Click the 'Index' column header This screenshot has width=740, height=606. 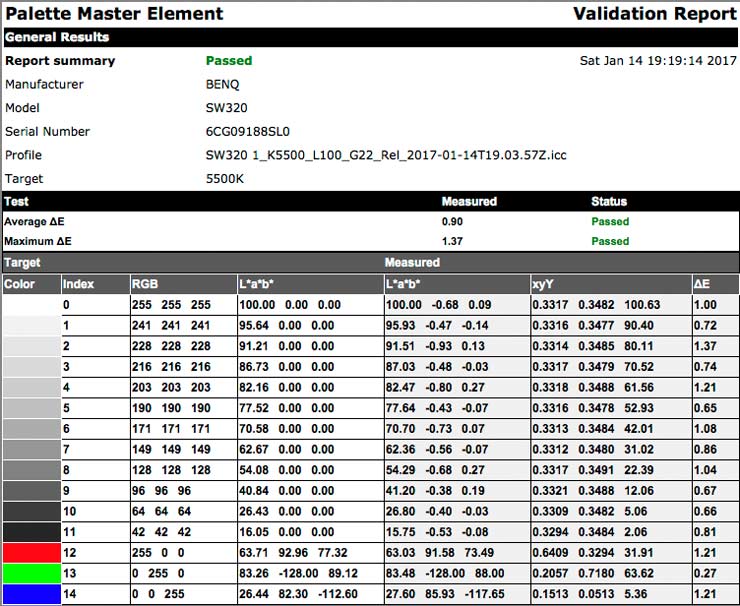tap(95, 284)
